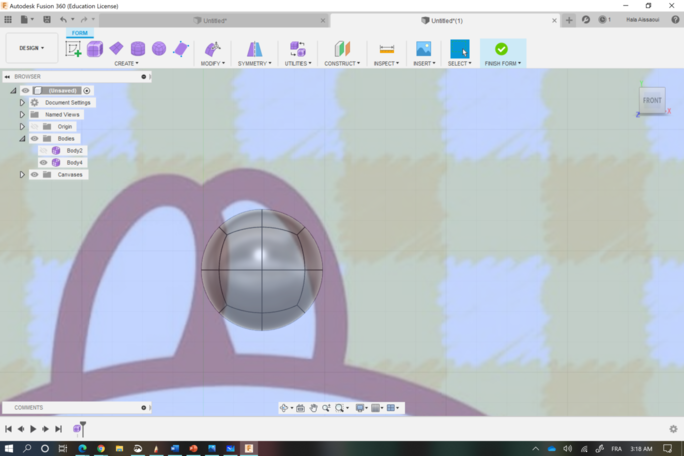Click the Look At tool
The image size is (684, 456).
[300, 408]
